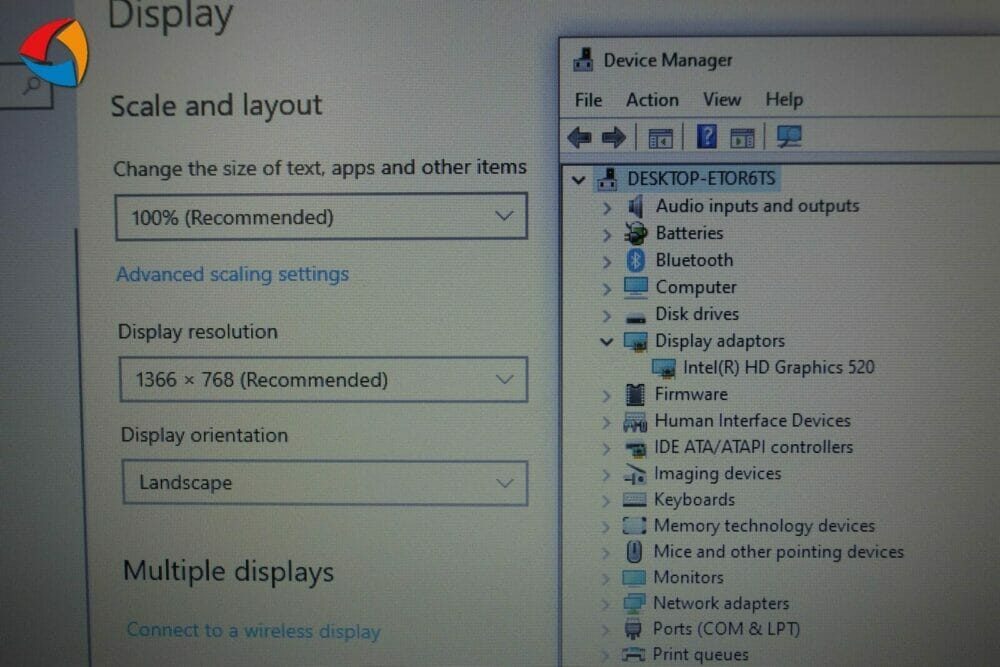The height and width of the screenshot is (667, 1000).
Task: Click the Bluetooth category icon
Action: (x=635, y=260)
